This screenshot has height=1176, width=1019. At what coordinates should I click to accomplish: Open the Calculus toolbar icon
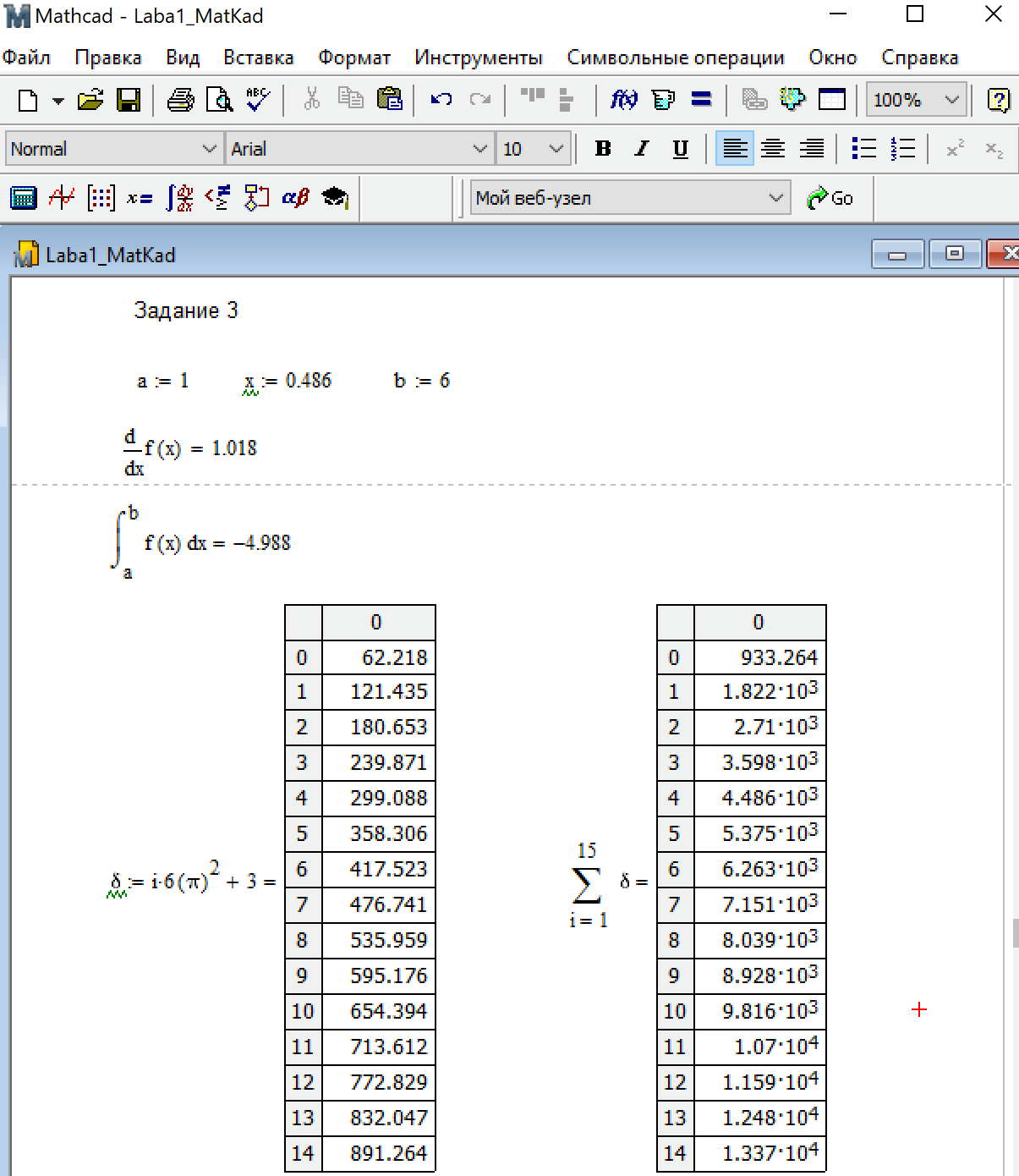pyautogui.click(x=179, y=198)
